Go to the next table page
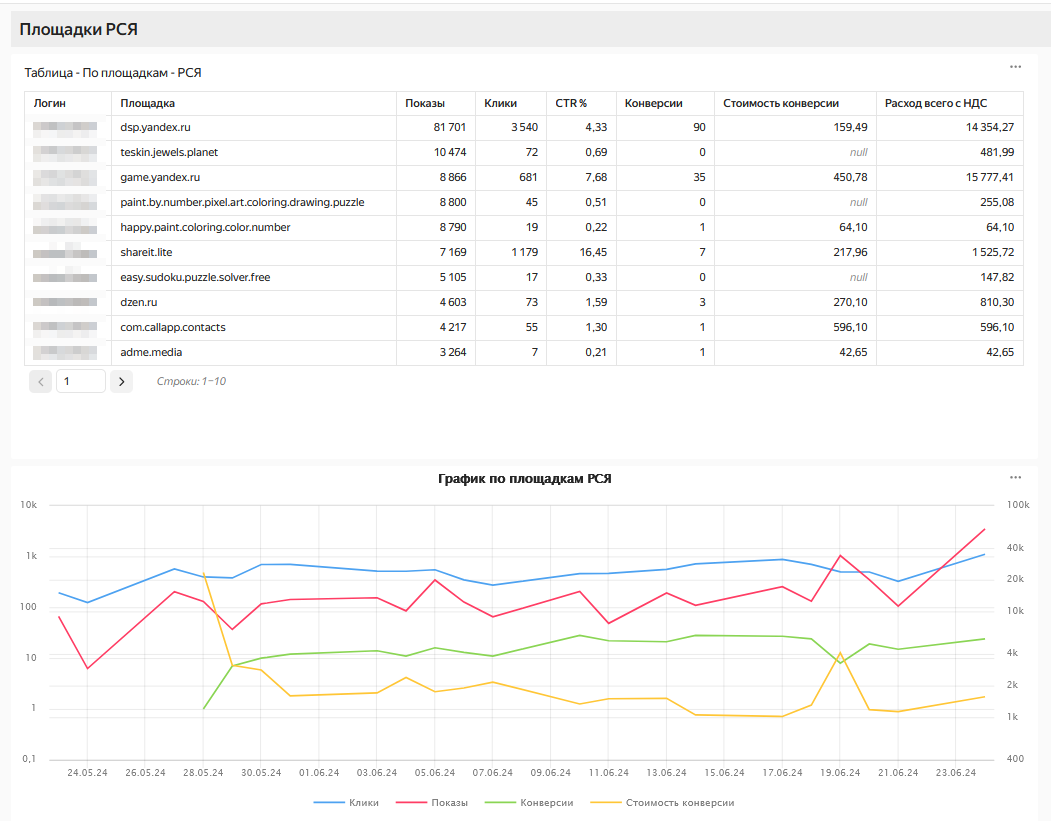Image resolution: width=1051 pixels, height=821 pixels. pos(121,381)
